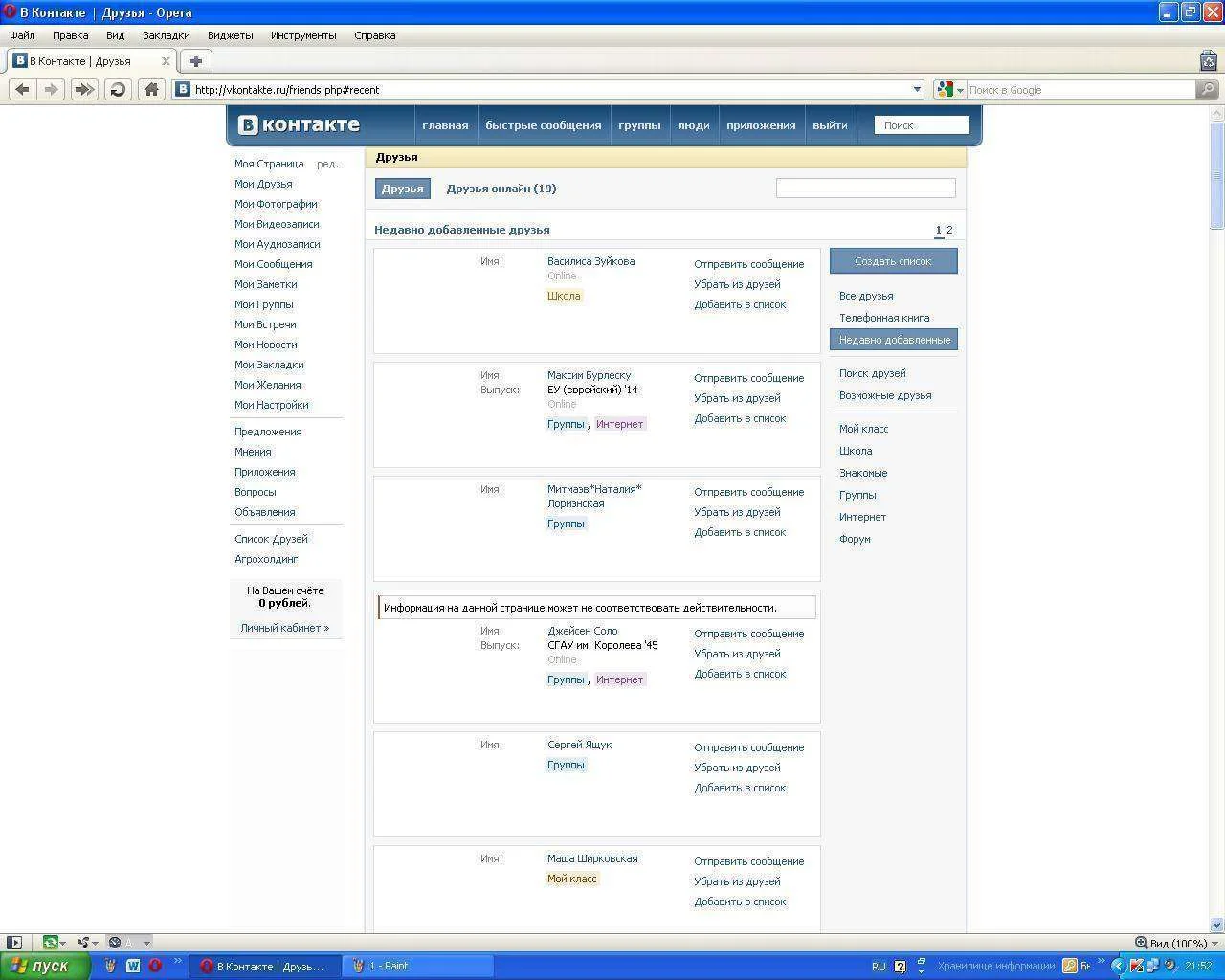1225x980 pixels.
Task: Launch Paint from the quick launch bar
Action: click(110, 966)
